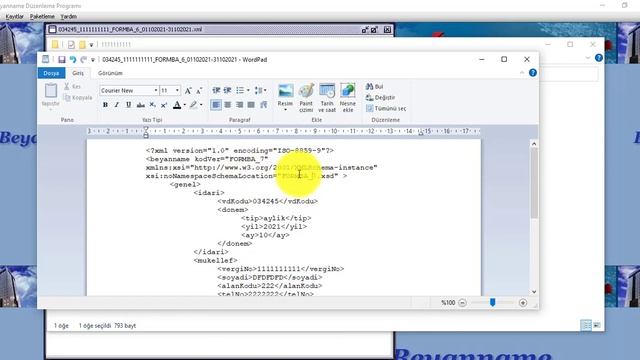Open Değiştir replace tool
The width and height of the screenshot is (640, 360).
pos(380,98)
